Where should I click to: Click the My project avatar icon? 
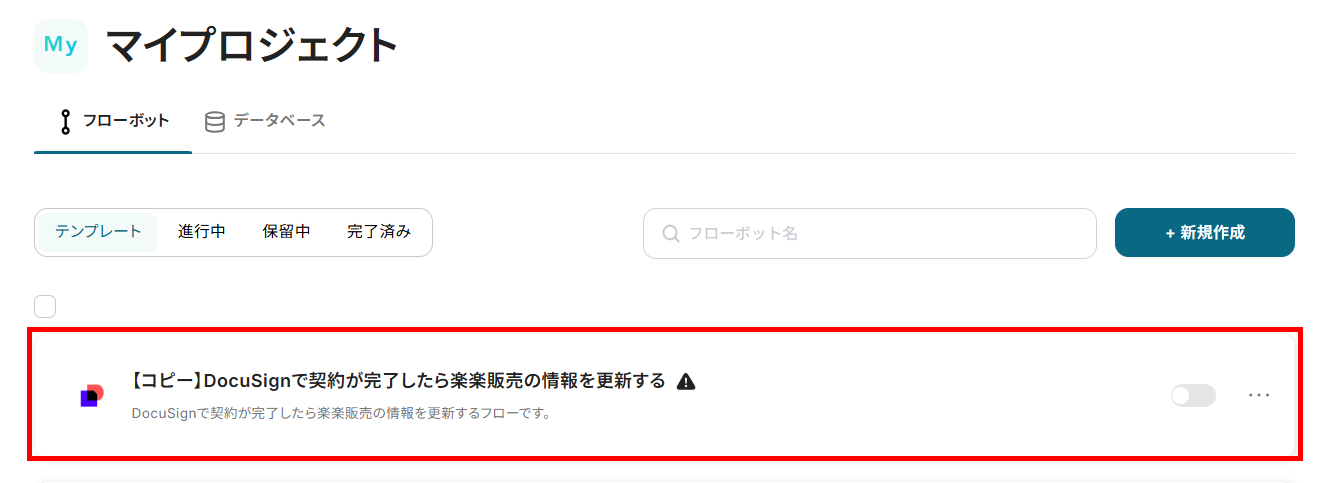coord(61,46)
